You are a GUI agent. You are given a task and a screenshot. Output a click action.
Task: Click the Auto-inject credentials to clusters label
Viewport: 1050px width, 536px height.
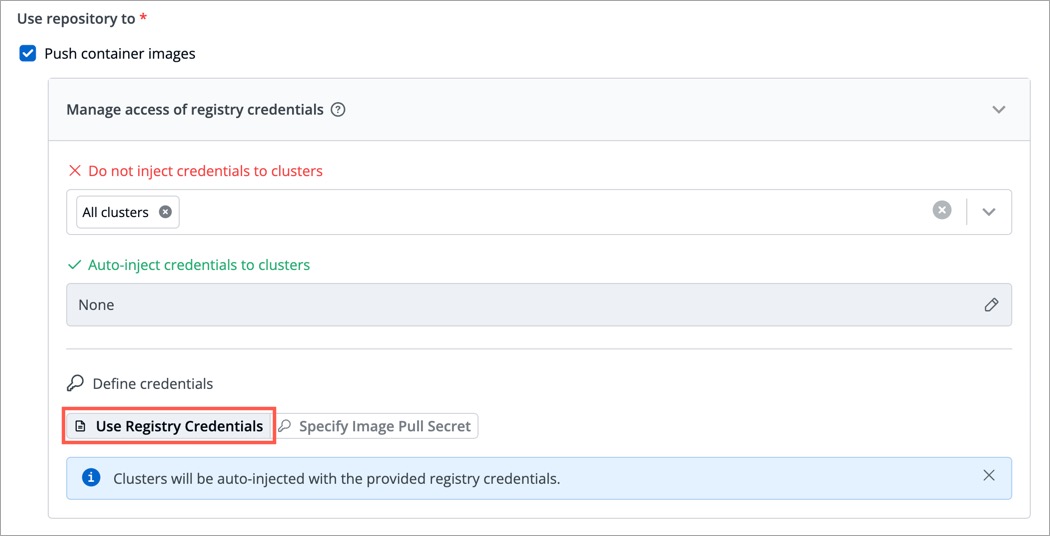(x=199, y=265)
